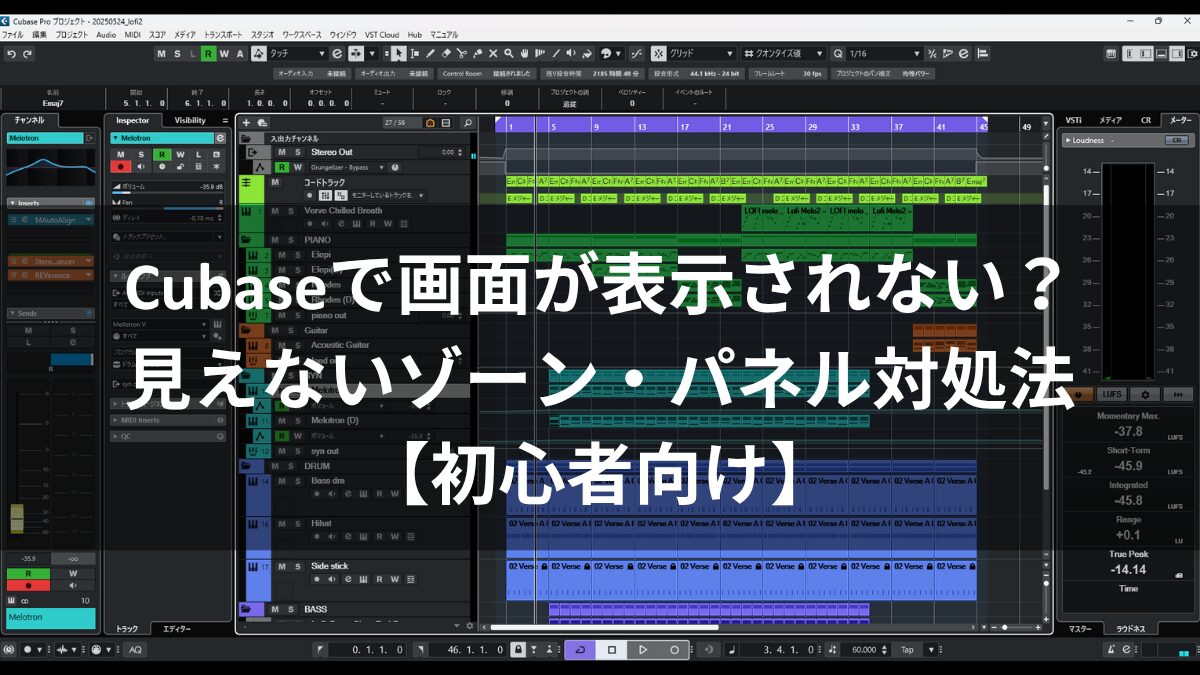
Task: Collapse the DRUM folder track
Action: tap(246, 466)
